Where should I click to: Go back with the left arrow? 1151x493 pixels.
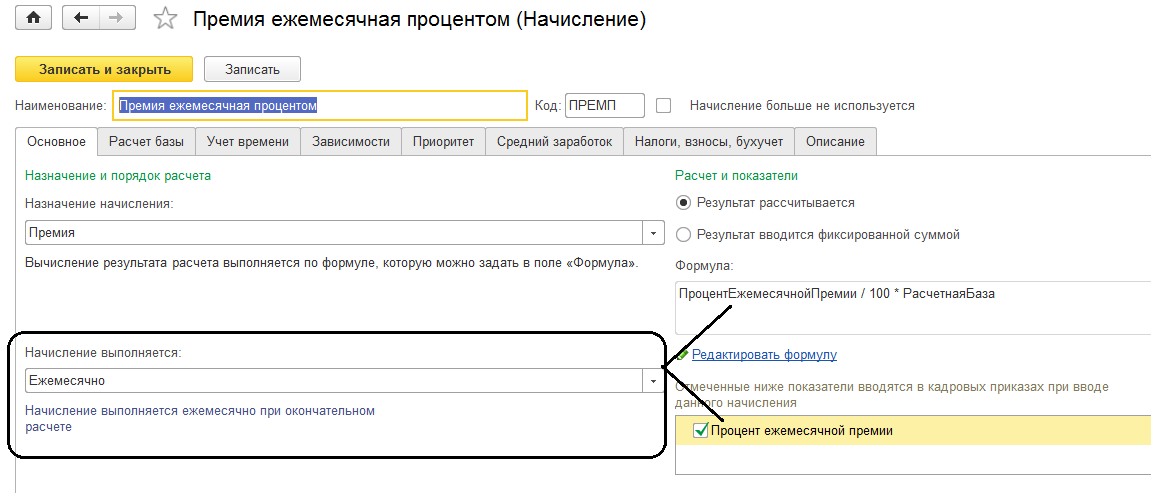point(81,19)
